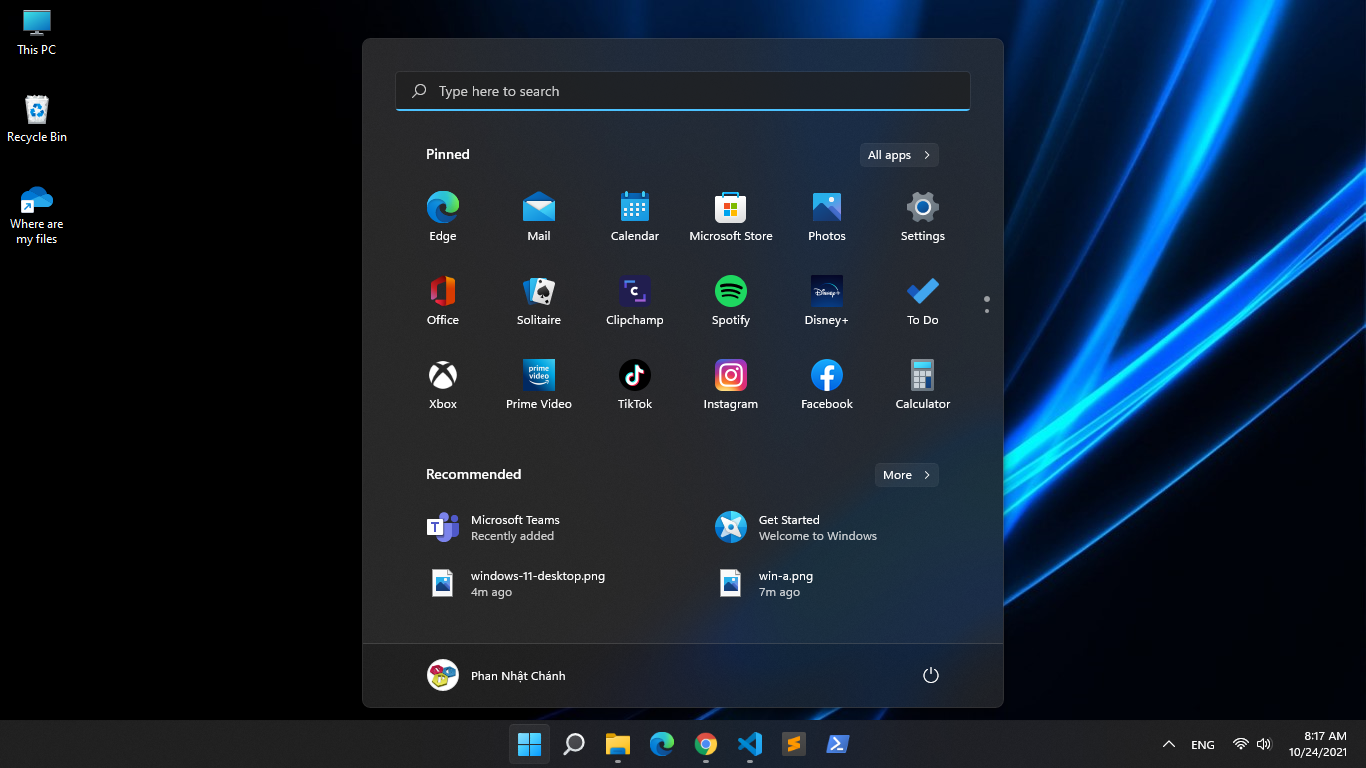This screenshot has height=768, width=1366.
Task: Select the Recycle Bin desktop icon
Action: [x=37, y=119]
